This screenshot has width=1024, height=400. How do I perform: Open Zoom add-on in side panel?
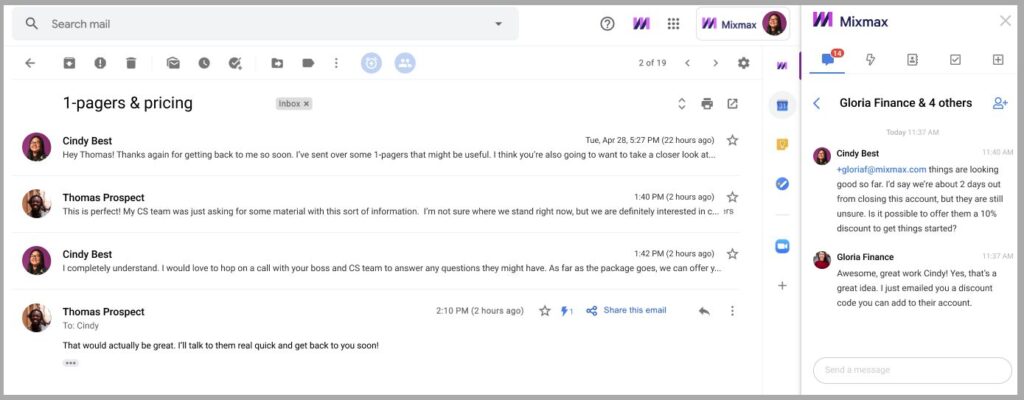tap(782, 246)
